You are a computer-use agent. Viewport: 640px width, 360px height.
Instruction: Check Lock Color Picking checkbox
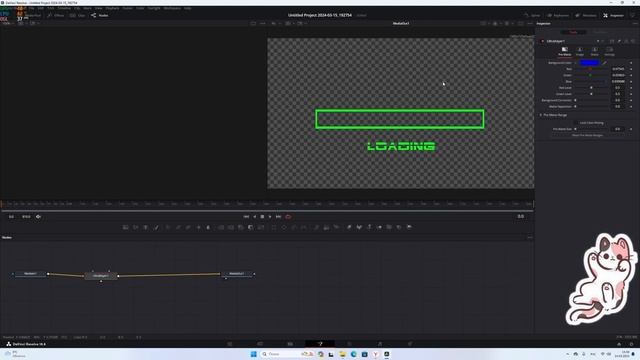coord(576,123)
